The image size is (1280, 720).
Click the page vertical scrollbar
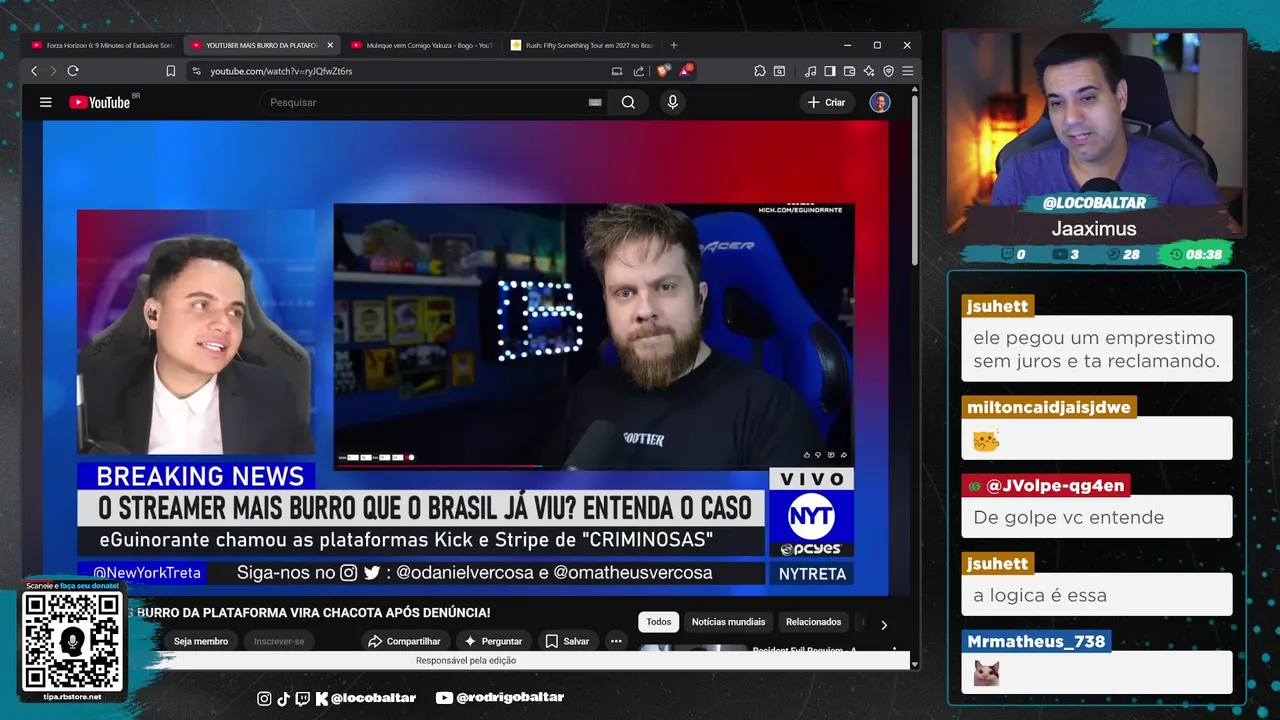pos(914,180)
